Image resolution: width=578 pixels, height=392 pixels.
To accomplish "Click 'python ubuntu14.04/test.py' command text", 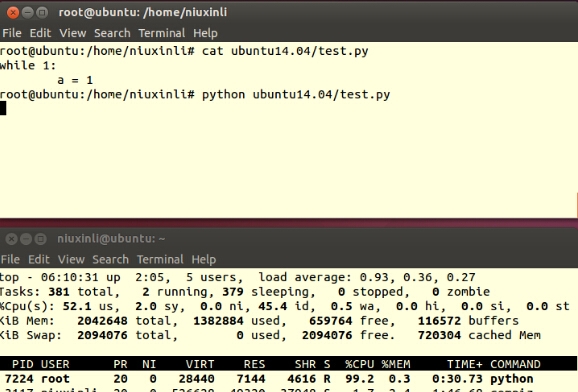I will (x=296, y=95).
